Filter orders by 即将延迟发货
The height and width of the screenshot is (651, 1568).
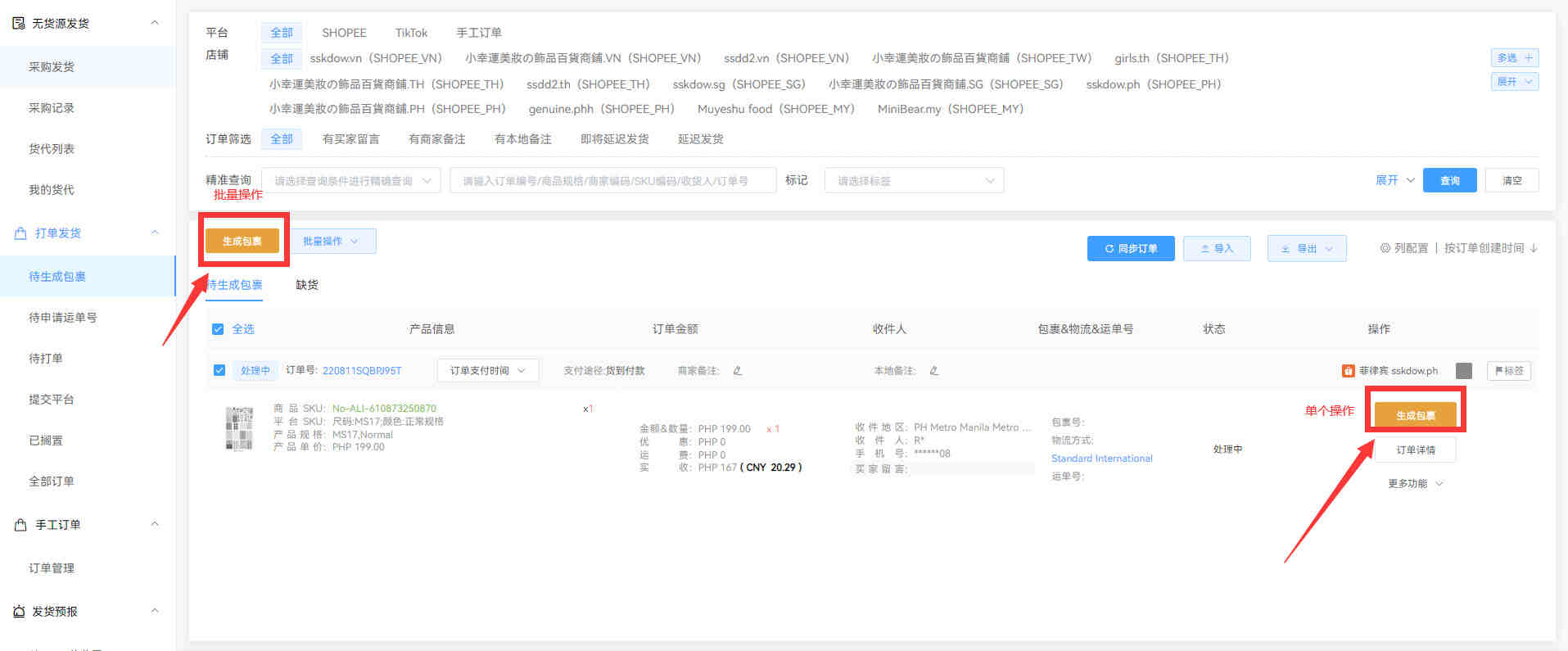[x=614, y=139]
